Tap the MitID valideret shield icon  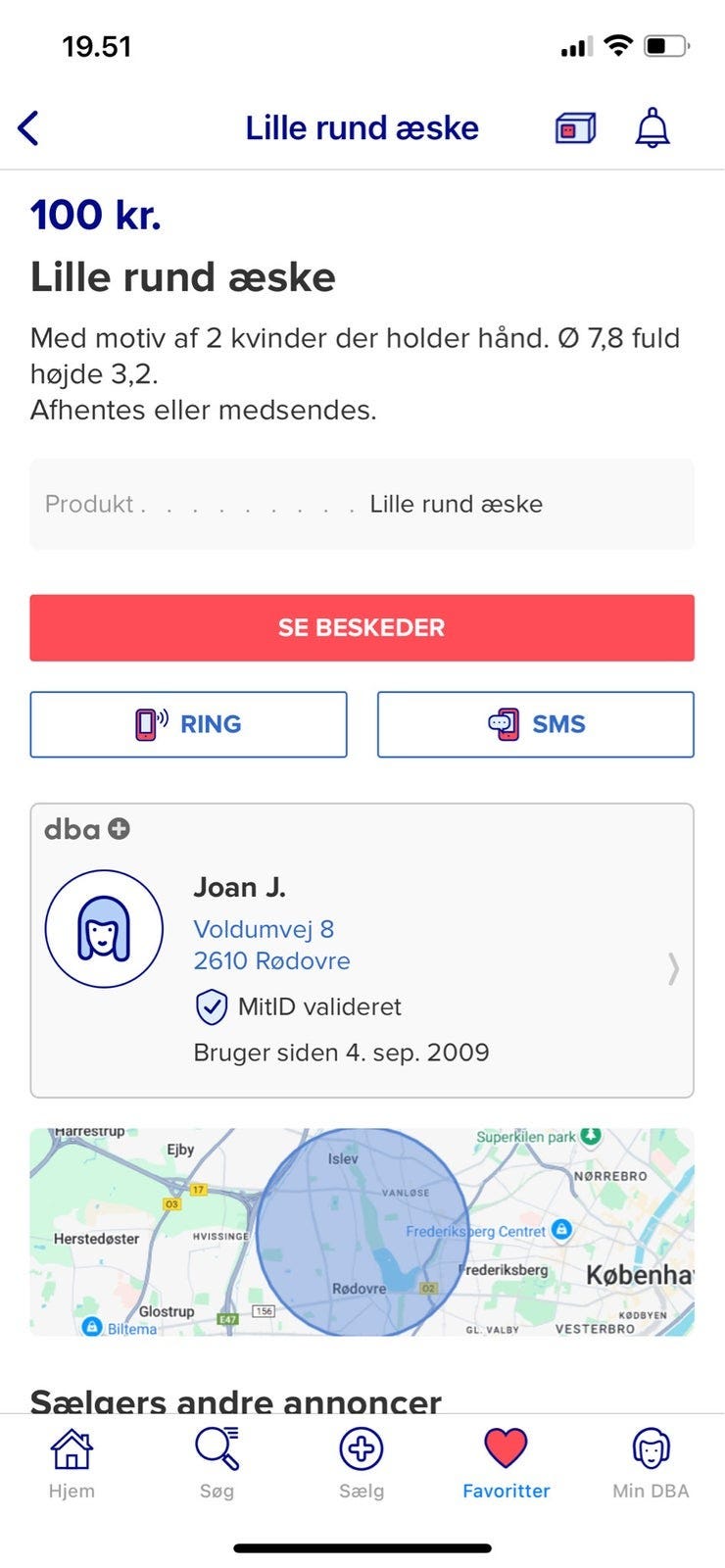coord(212,1006)
